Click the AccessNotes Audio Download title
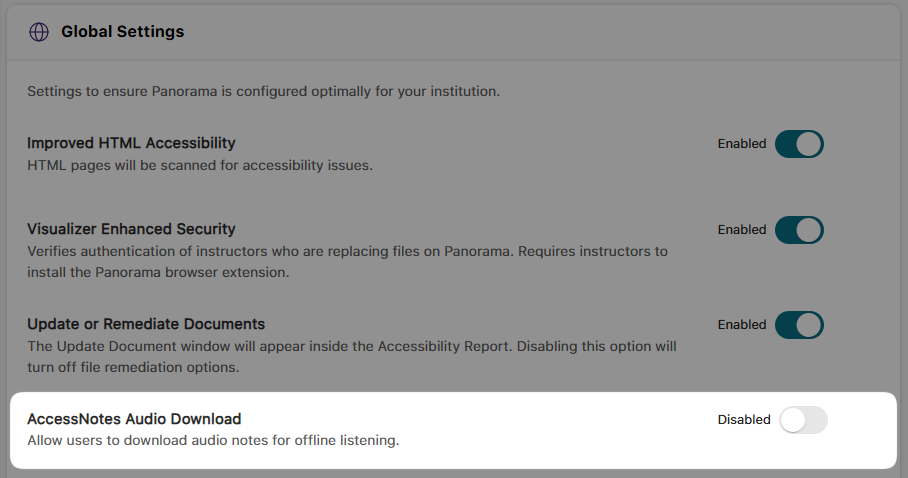The height and width of the screenshot is (478, 908). click(134, 419)
